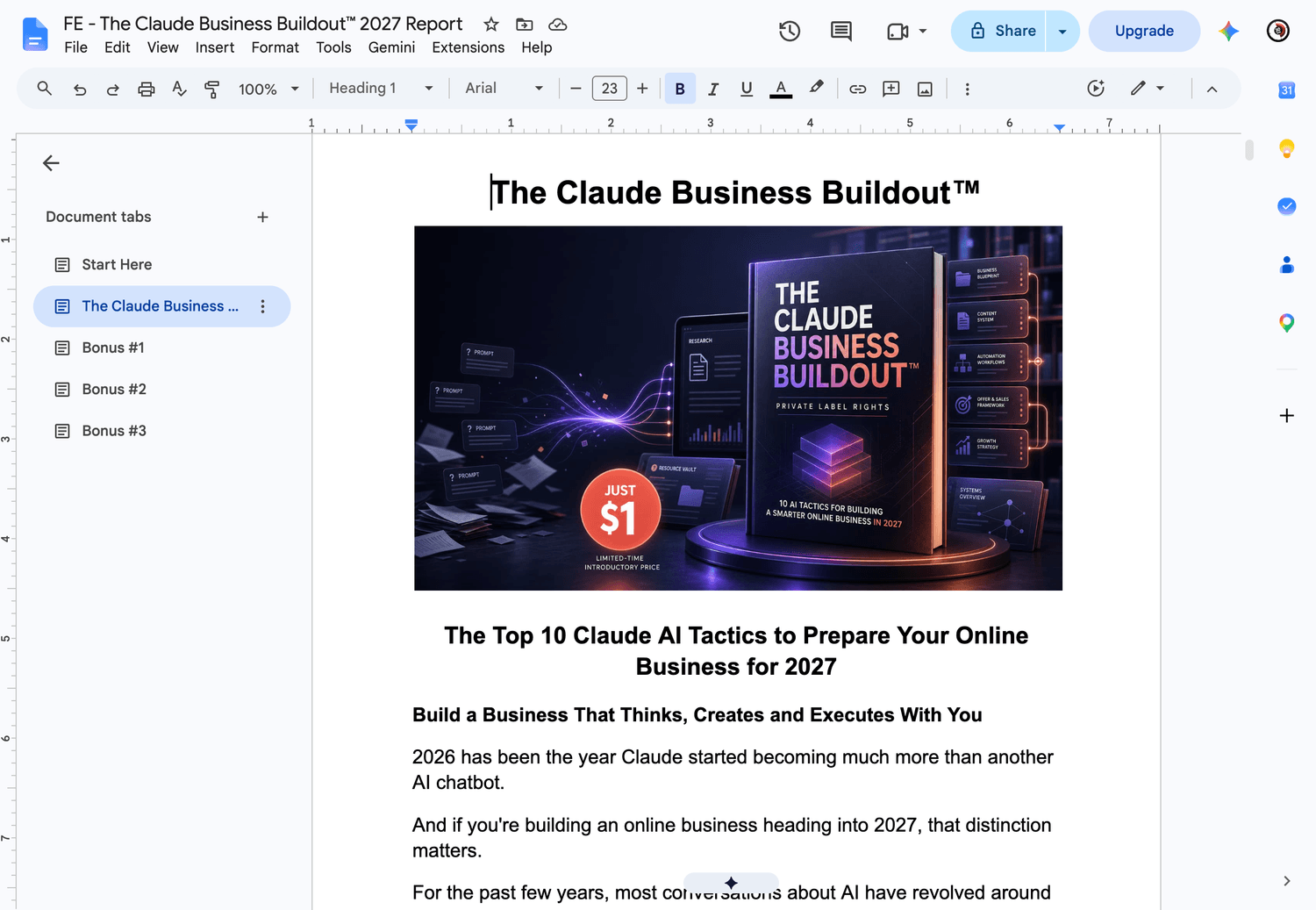
Task: Open version history clock icon
Action: coord(790,32)
